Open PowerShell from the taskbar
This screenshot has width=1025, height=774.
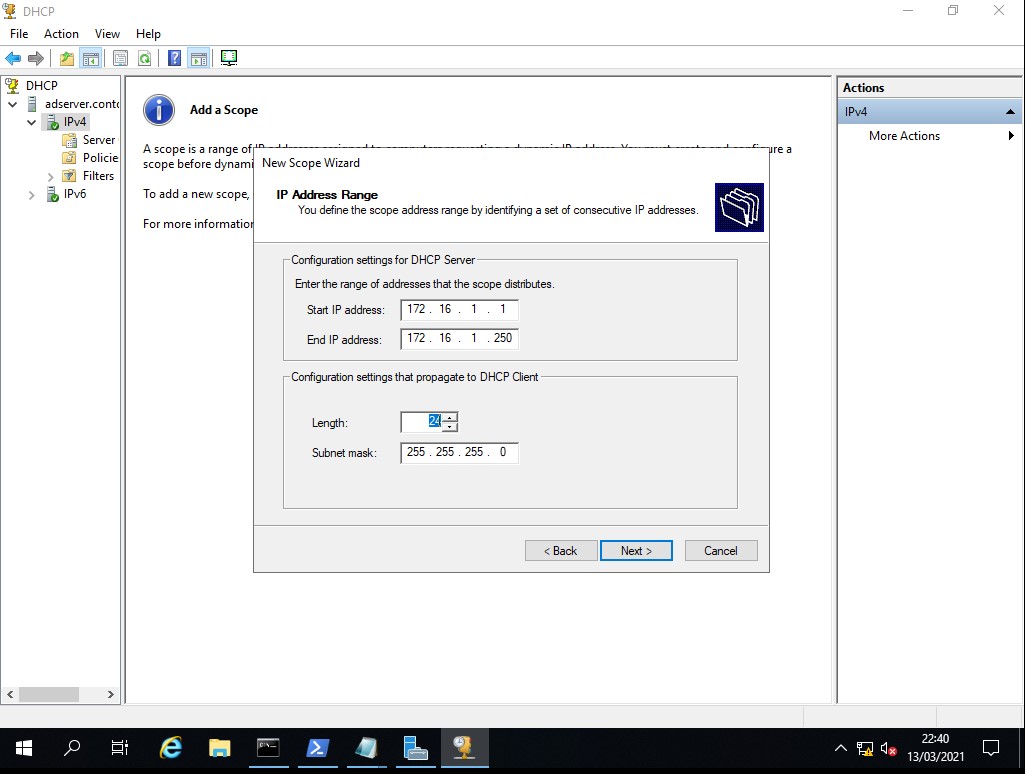pyautogui.click(x=317, y=748)
